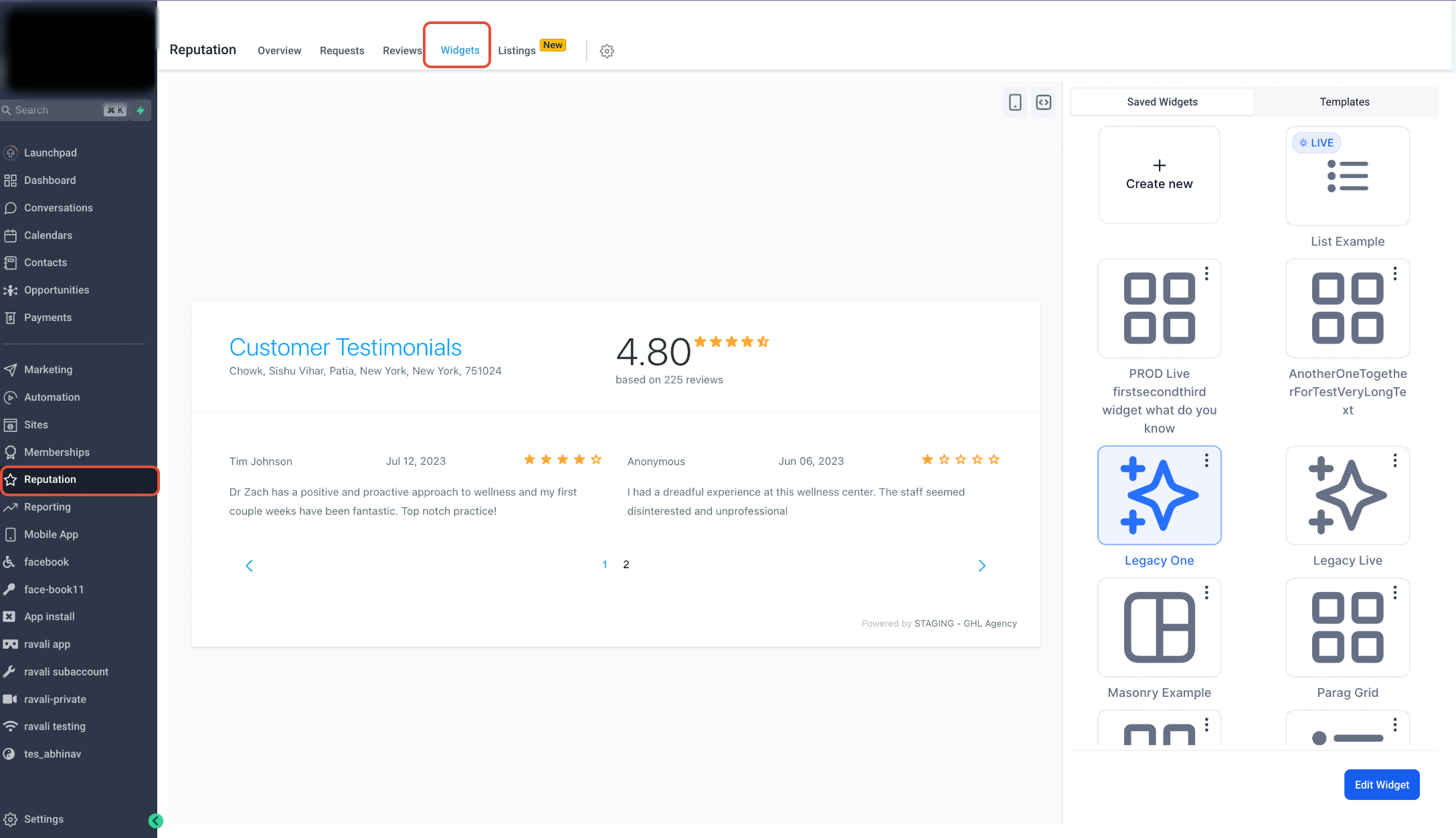Open options menu for PROD Live widget
This screenshot has height=838, width=1456.
[1206, 274]
